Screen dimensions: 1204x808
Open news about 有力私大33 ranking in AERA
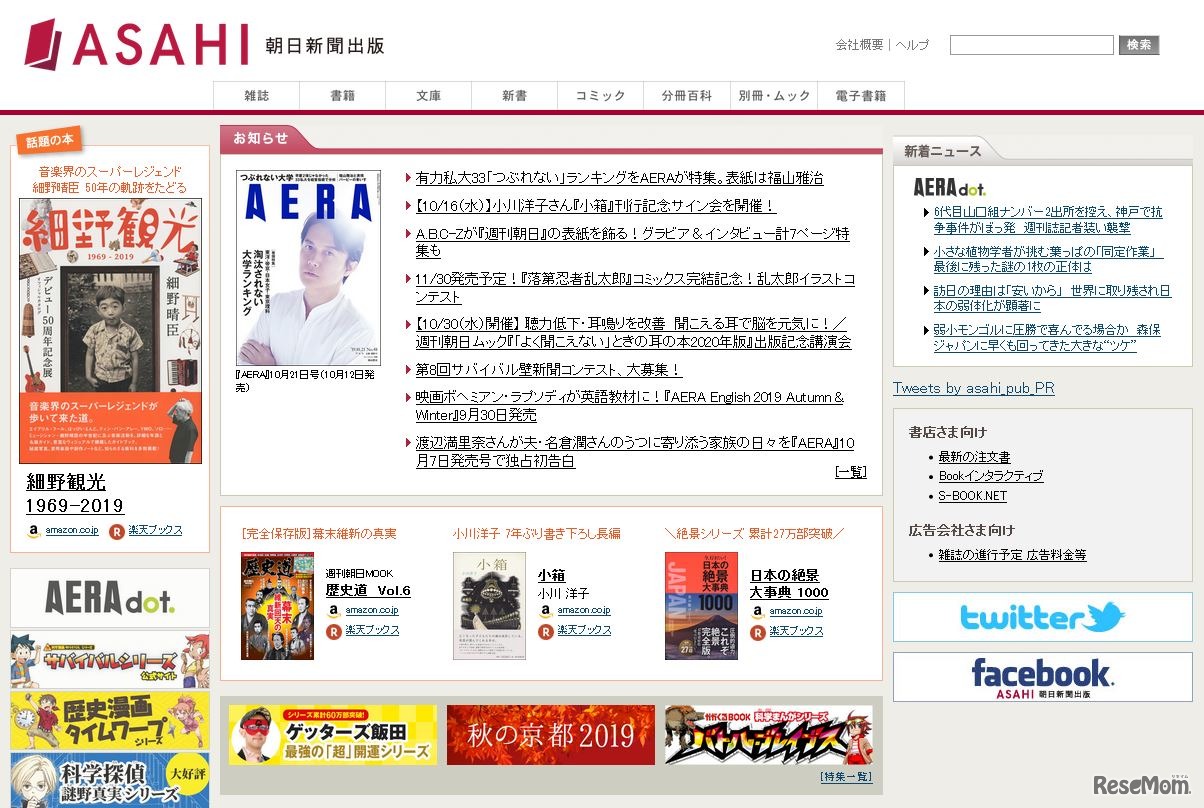click(x=619, y=178)
